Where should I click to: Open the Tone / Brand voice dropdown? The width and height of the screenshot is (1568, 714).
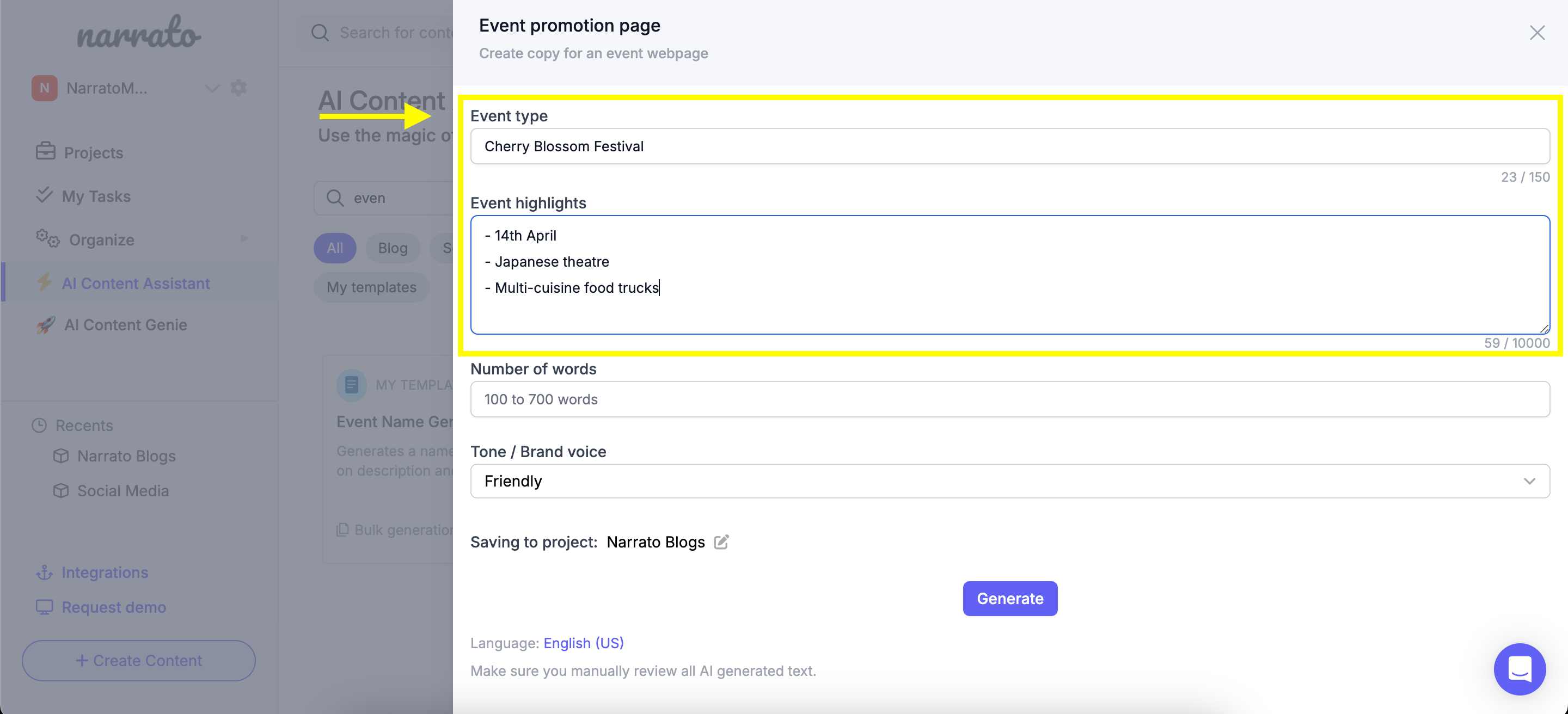(x=1010, y=481)
